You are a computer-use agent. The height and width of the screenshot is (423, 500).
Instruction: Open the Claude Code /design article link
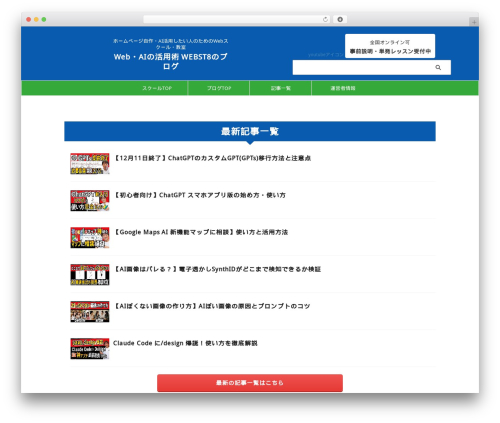185,343
